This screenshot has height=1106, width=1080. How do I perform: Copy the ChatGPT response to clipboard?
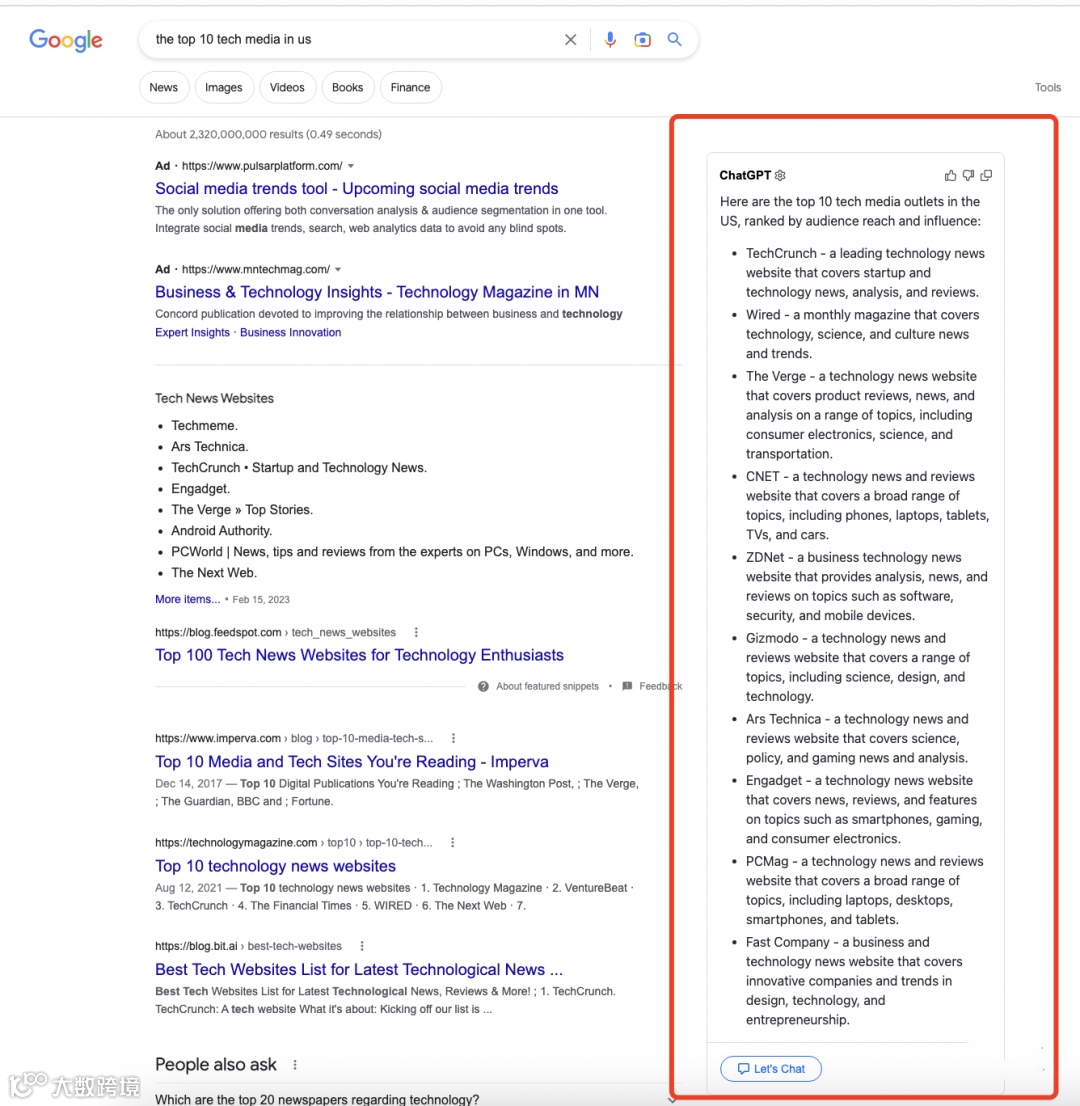[x=986, y=175]
